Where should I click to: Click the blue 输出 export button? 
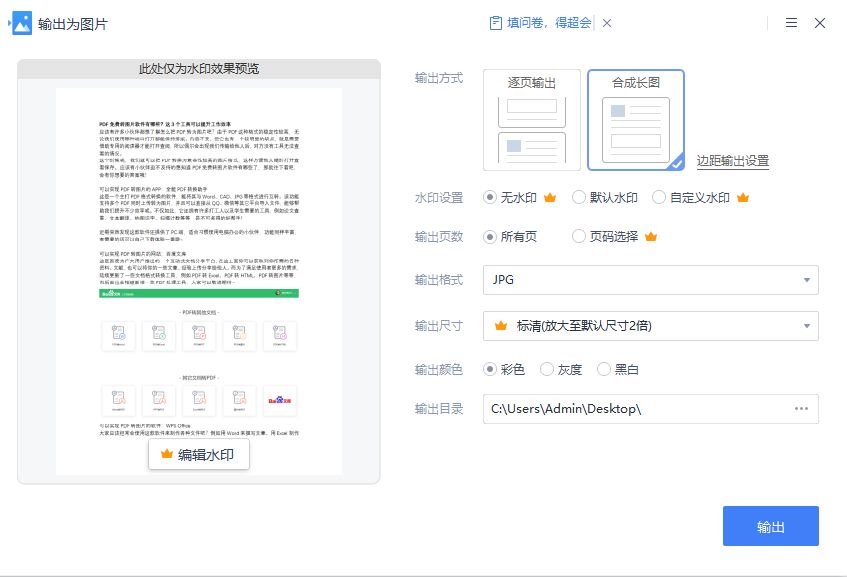pyautogui.click(x=770, y=525)
